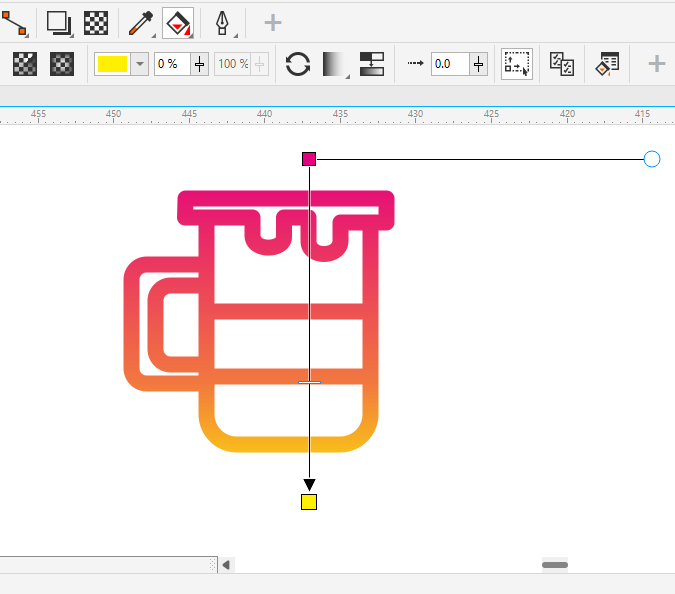Edit the 0 % node transparency field
The width and height of the screenshot is (675, 594).
[x=172, y=64]
